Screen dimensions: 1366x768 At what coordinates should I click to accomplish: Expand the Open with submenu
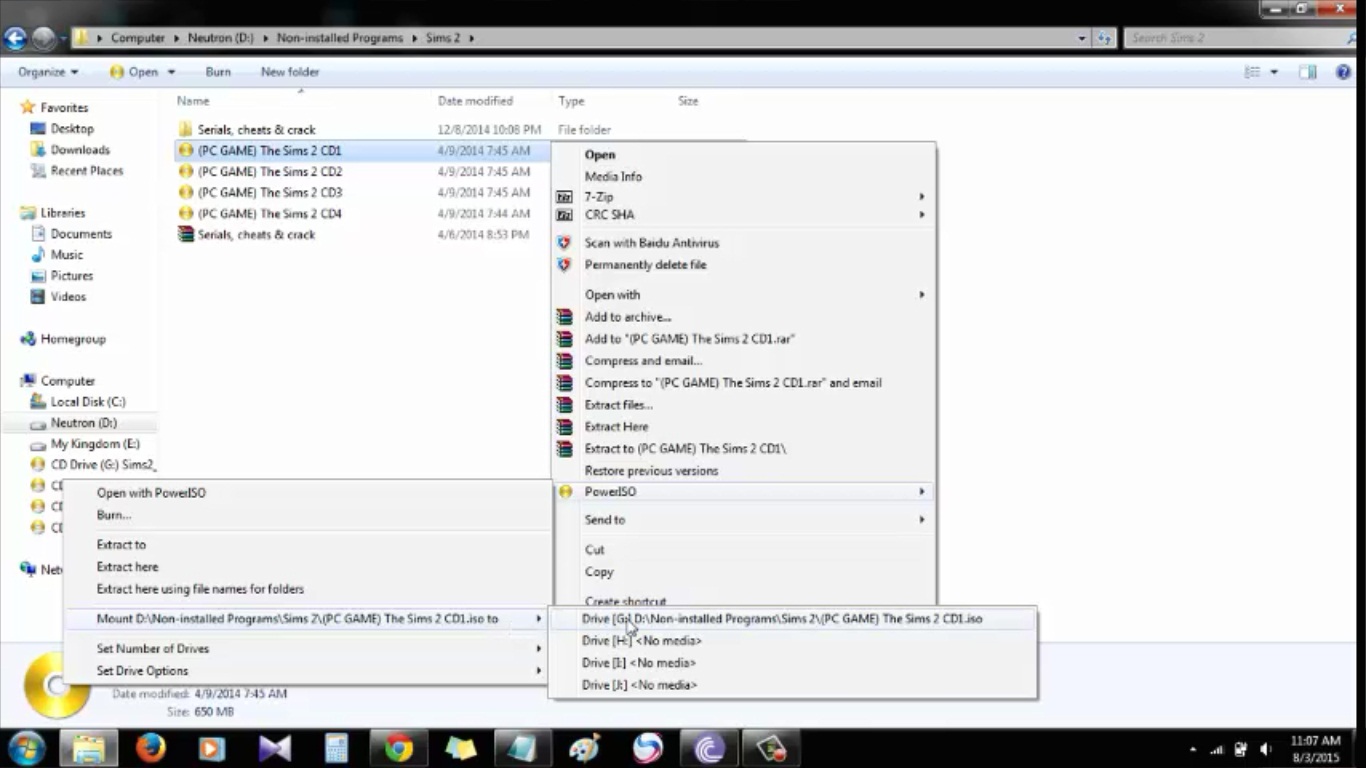(743, 294)
